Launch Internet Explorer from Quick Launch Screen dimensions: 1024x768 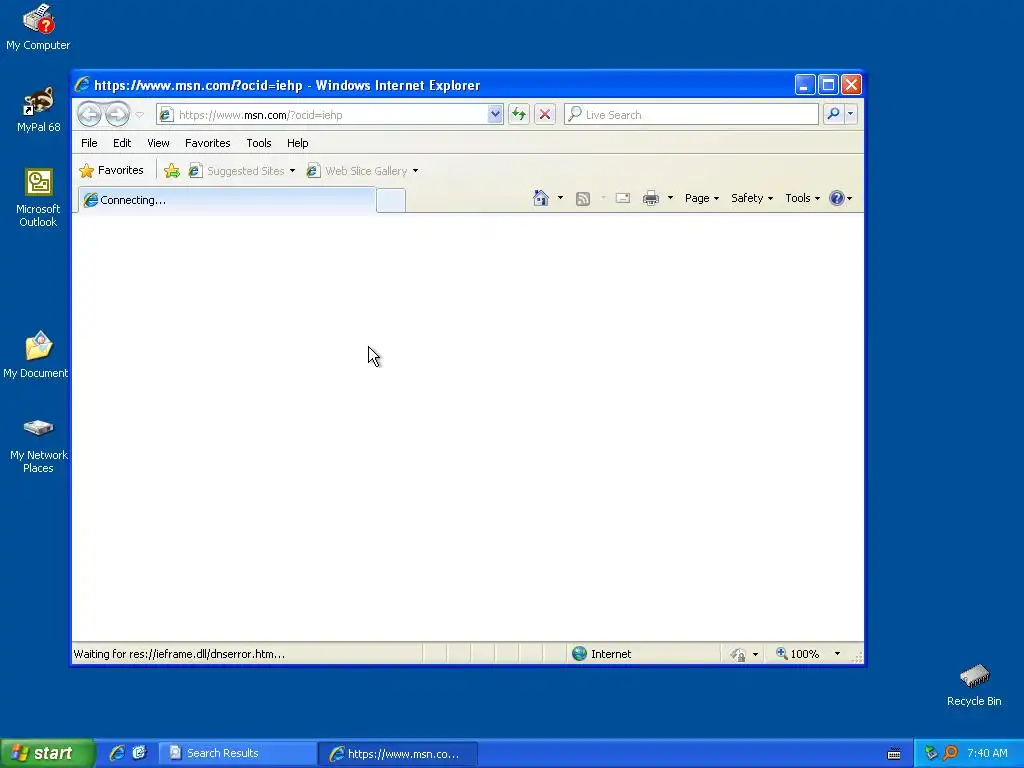(x=117, y=753)
